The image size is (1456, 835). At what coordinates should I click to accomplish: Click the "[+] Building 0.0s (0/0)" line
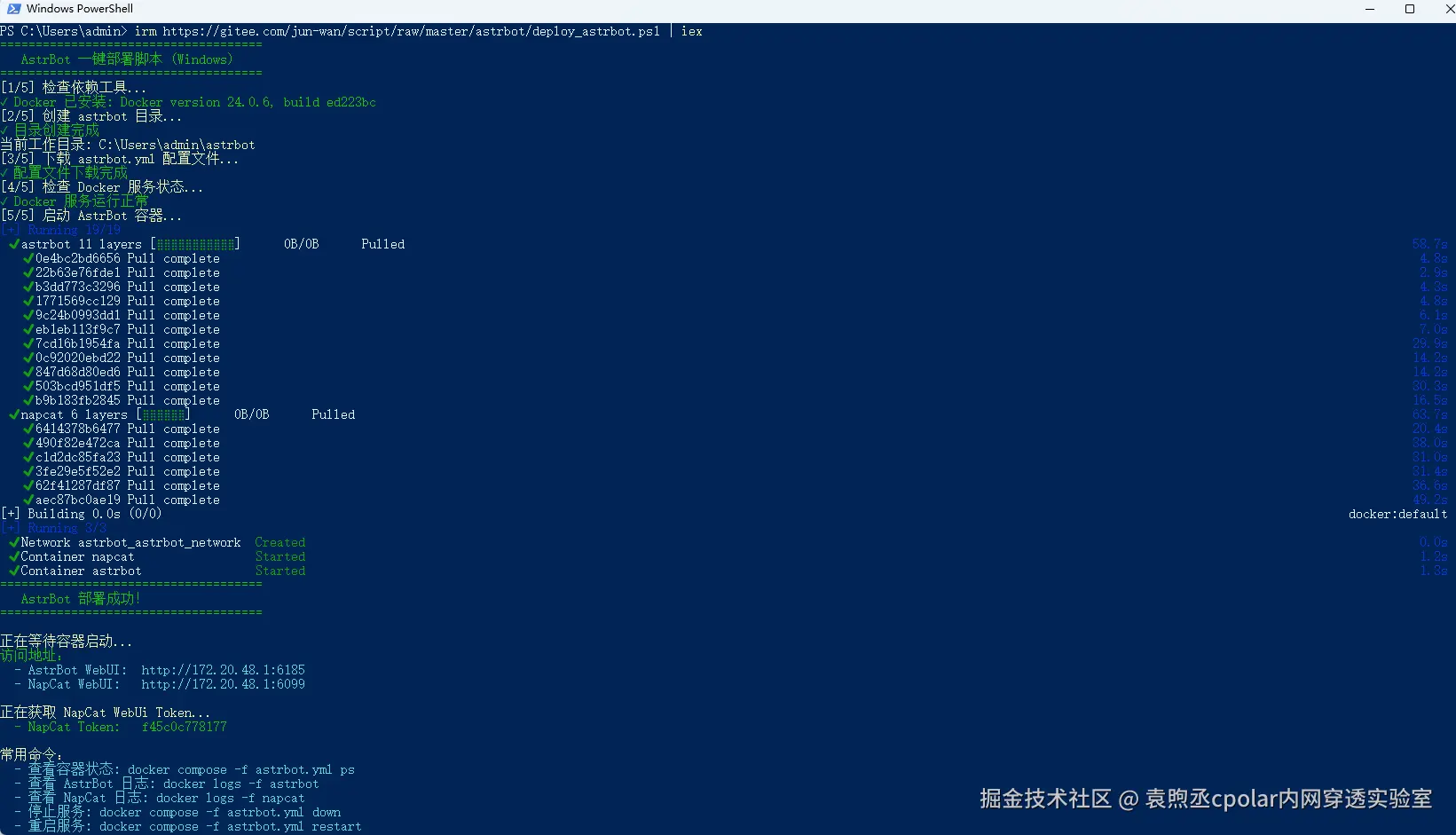click(x=82, y=514)
